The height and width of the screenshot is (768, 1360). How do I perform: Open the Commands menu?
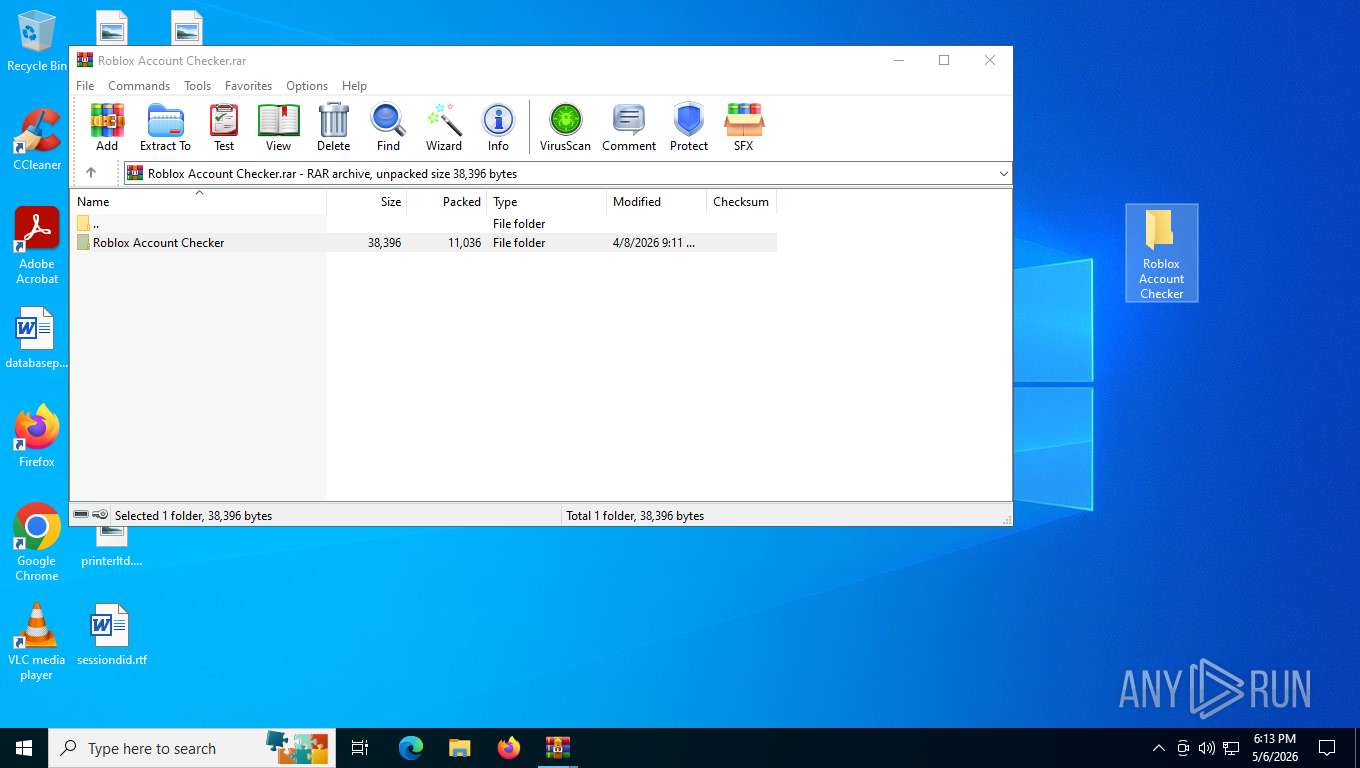coord(139,86)
